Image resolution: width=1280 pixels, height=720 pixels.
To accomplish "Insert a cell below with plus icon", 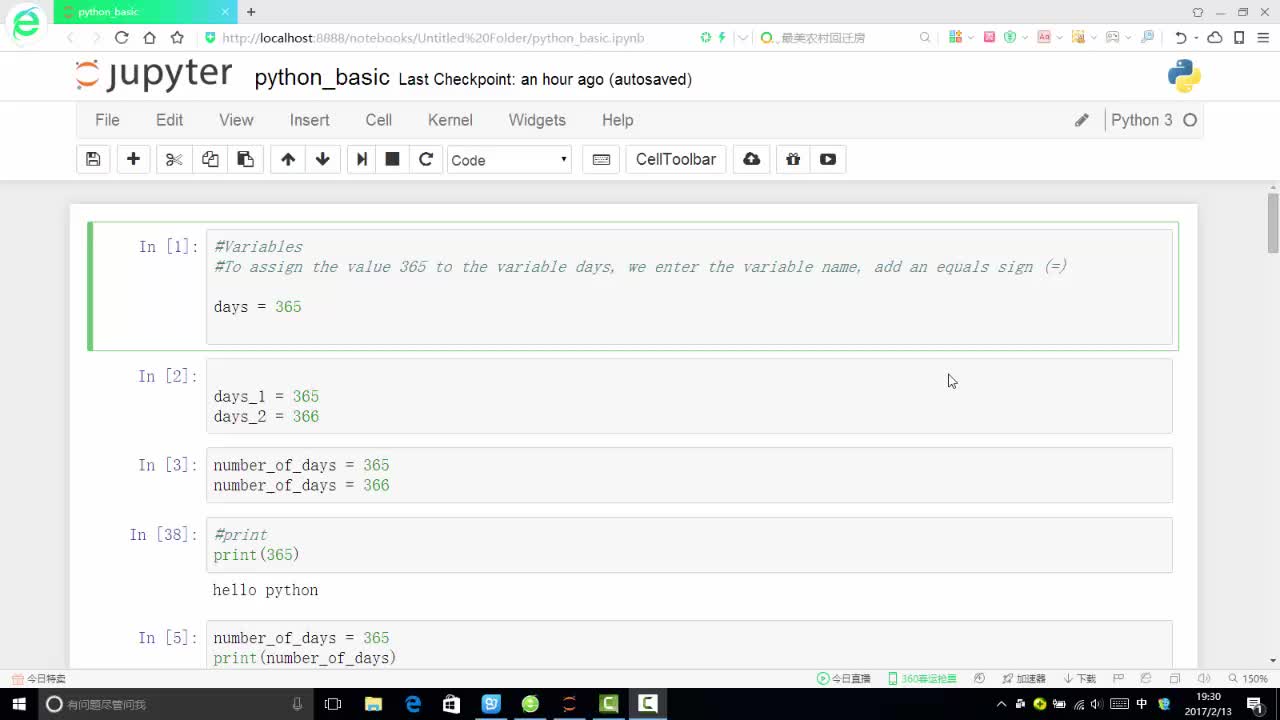I will 133,159.
